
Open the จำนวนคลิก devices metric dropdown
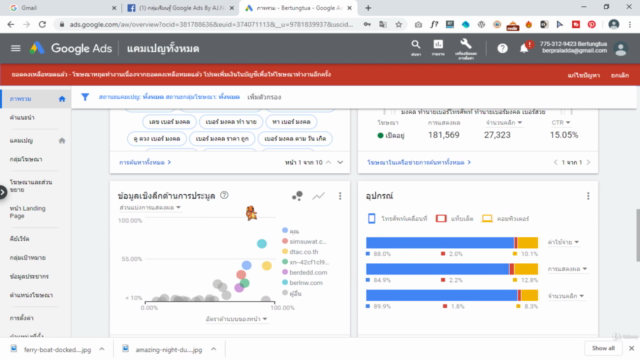pyautogui.click(x=566, y=296)
